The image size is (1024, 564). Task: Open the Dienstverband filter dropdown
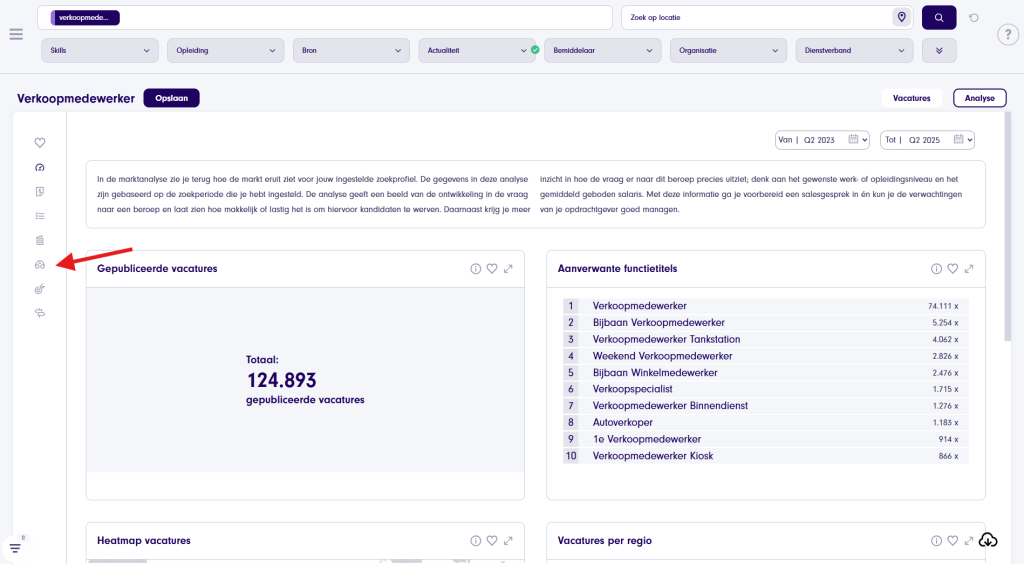click(854, 50)
